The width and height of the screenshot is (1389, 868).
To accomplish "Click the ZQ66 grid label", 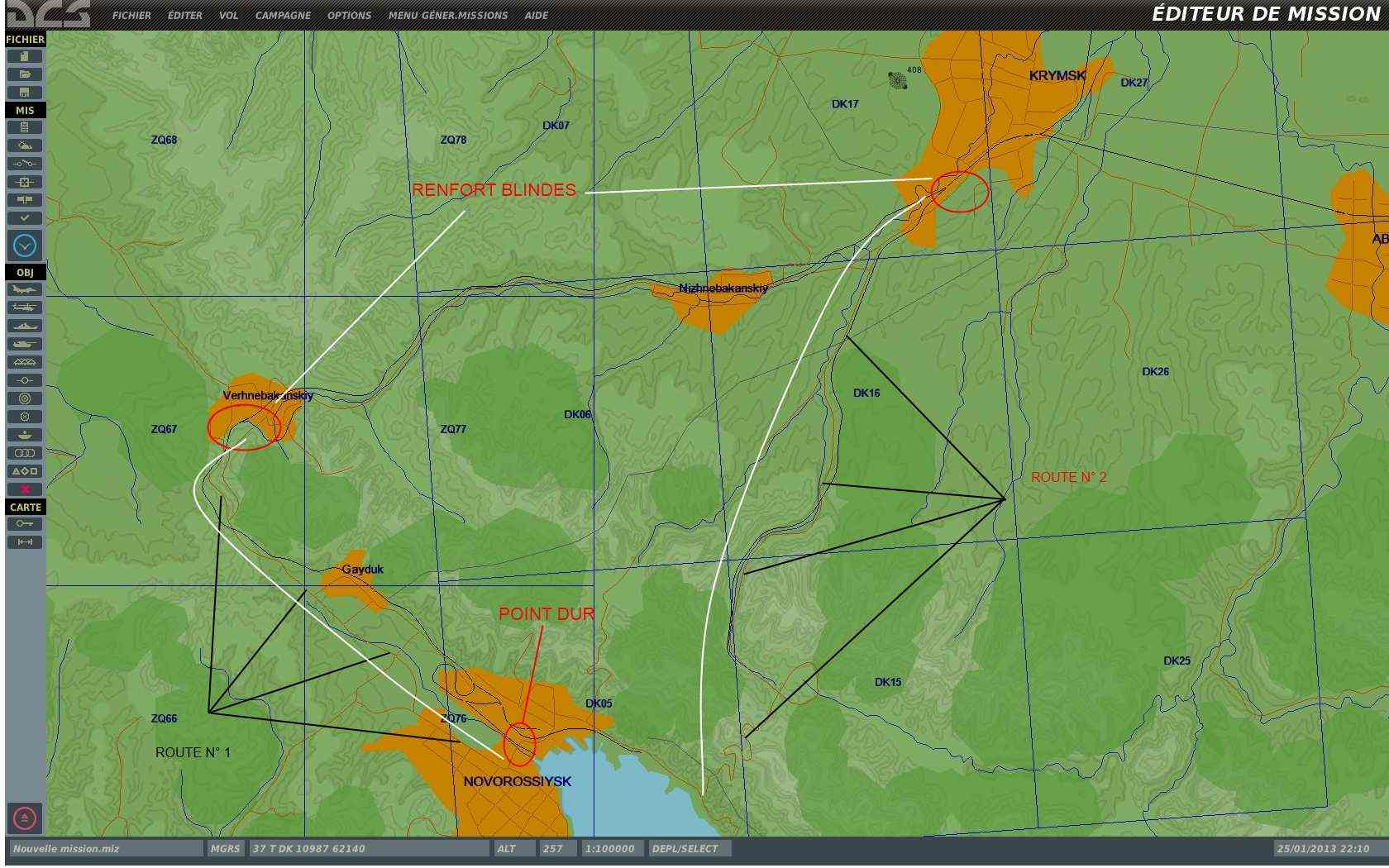I will [x=164, y=719].
